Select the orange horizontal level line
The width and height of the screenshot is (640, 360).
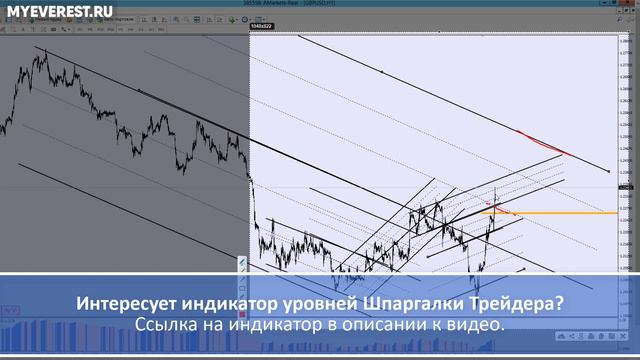(549, 213)
